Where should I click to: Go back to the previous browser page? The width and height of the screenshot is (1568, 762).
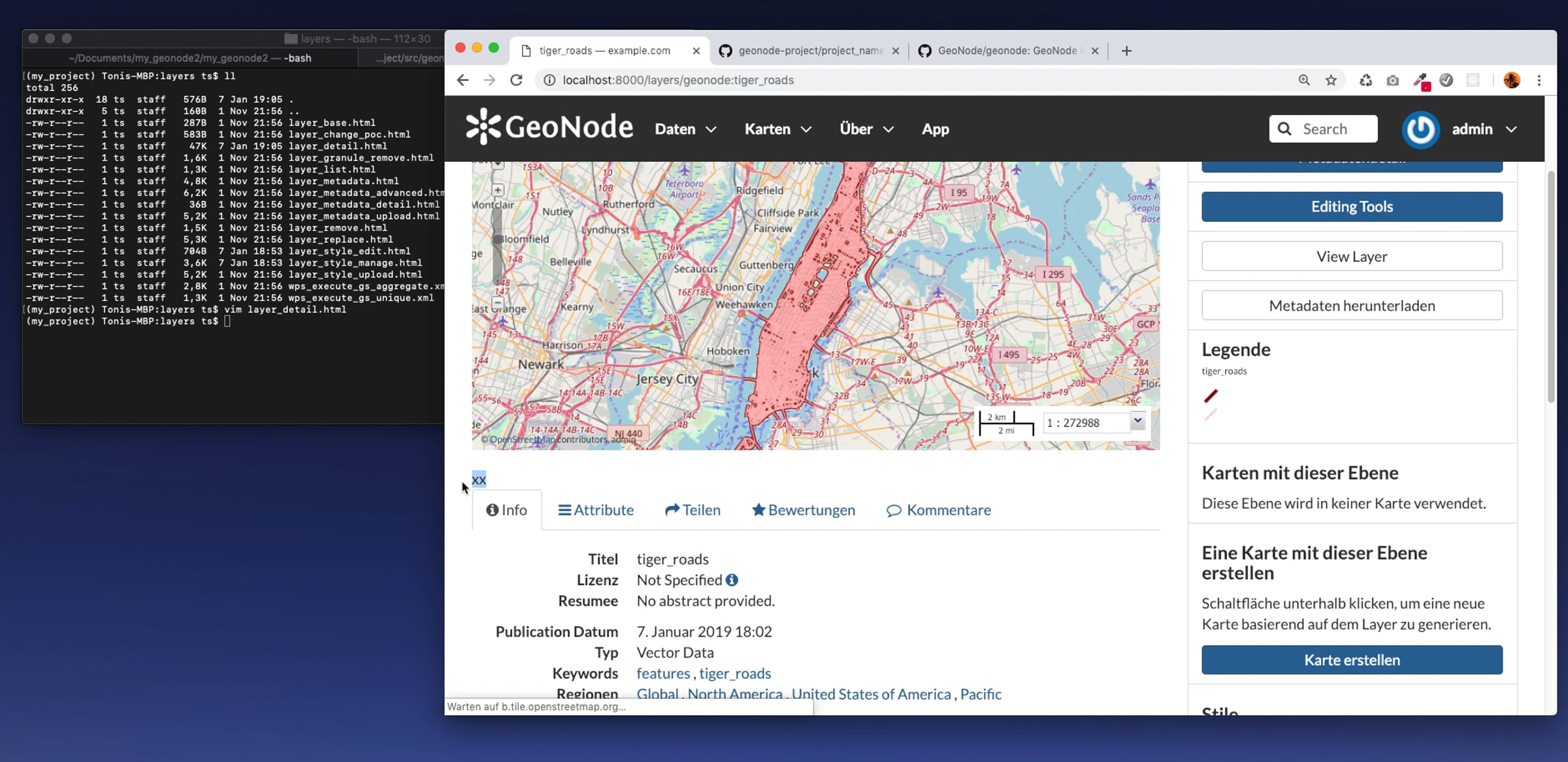[463, 80]
